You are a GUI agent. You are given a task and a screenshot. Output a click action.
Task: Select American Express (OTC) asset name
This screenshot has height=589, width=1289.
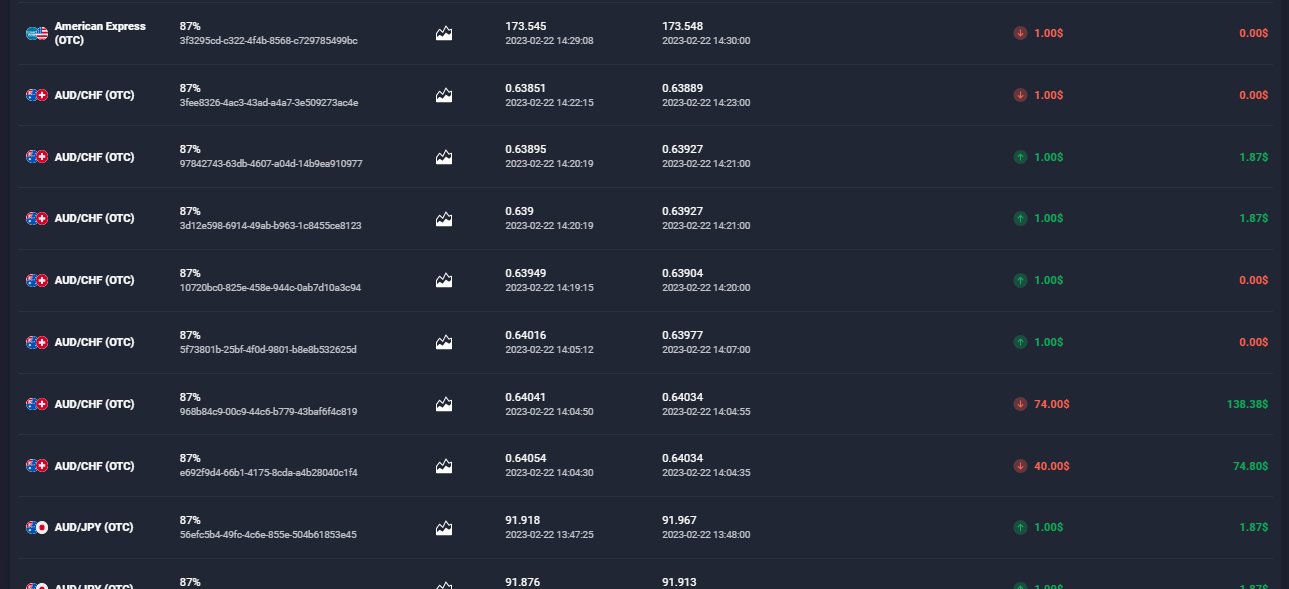click(100, 33)
